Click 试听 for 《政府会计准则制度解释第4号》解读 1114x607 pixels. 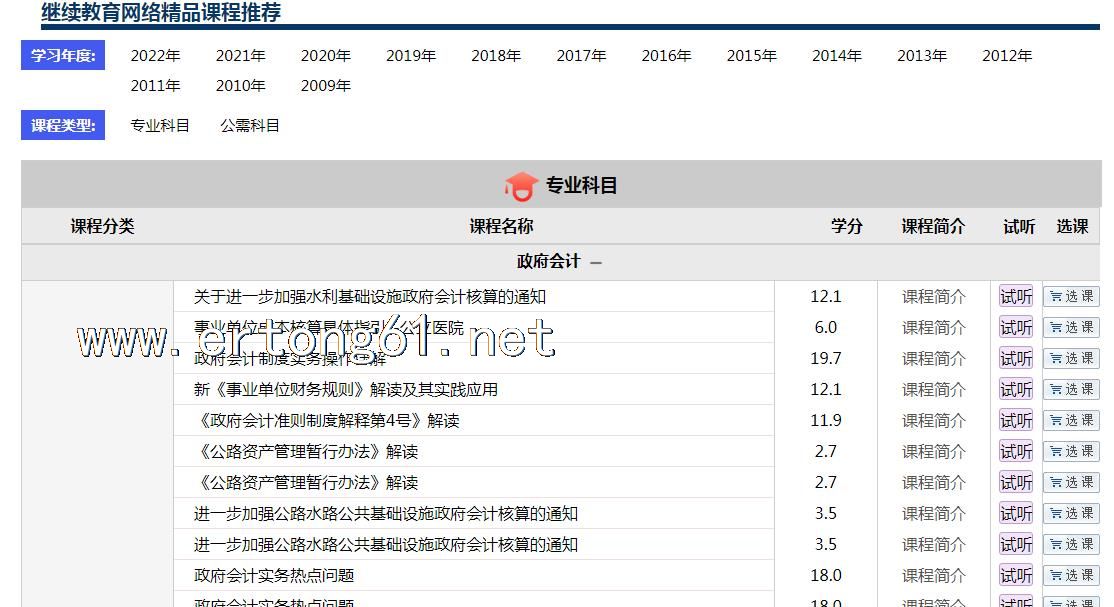click(1016, 421)
